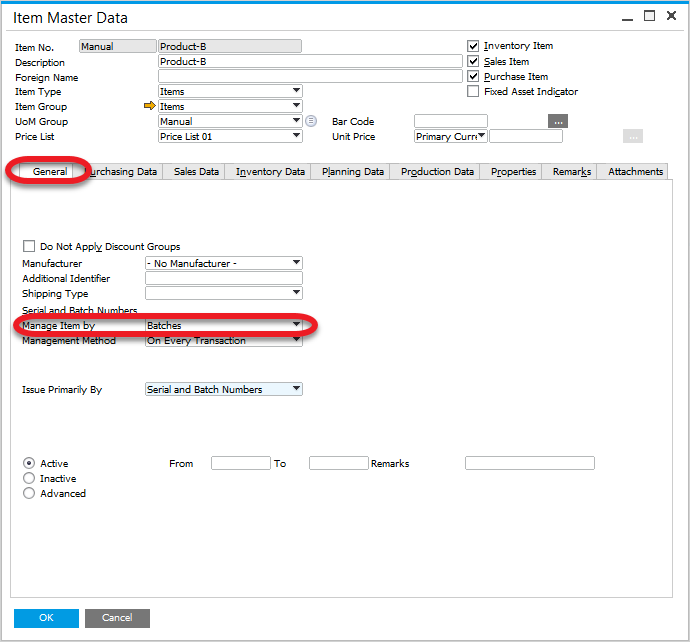Viewport: 690px width, 642px height.
Task: Click the Cancel button
Action: [x=117, y=618]
